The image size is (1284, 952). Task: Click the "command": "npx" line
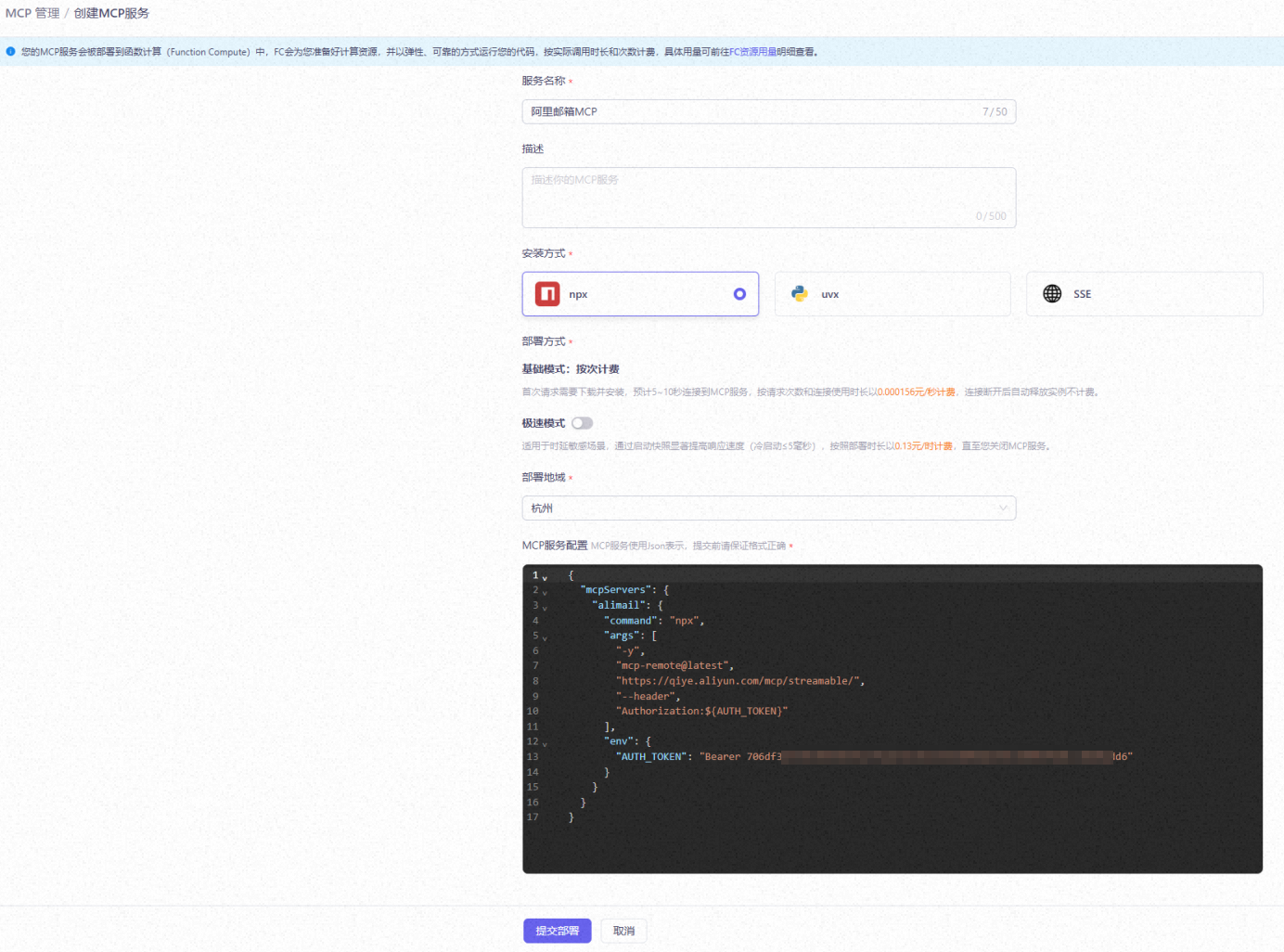[x=654, y=621]
